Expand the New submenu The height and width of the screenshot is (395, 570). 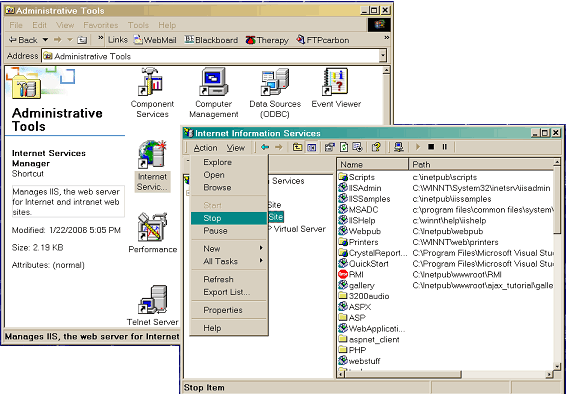point(229,249)
